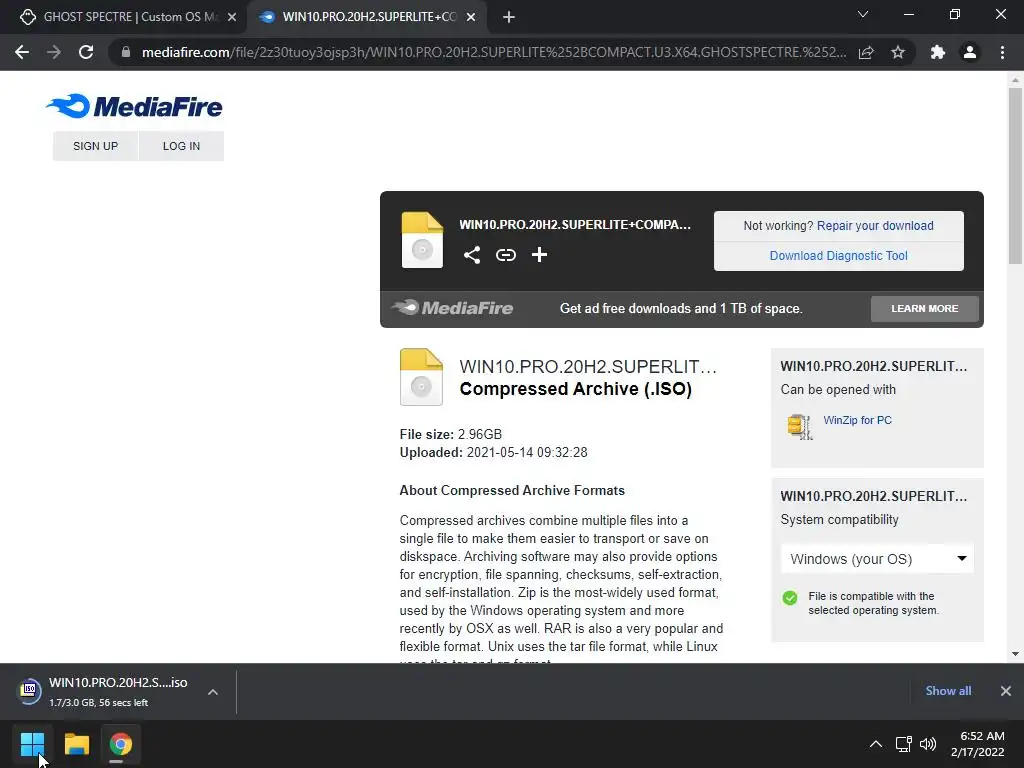The image size is (1024, 768).
Task: Click the scrollbar down arrow
Action: (x=1015, y=654)
